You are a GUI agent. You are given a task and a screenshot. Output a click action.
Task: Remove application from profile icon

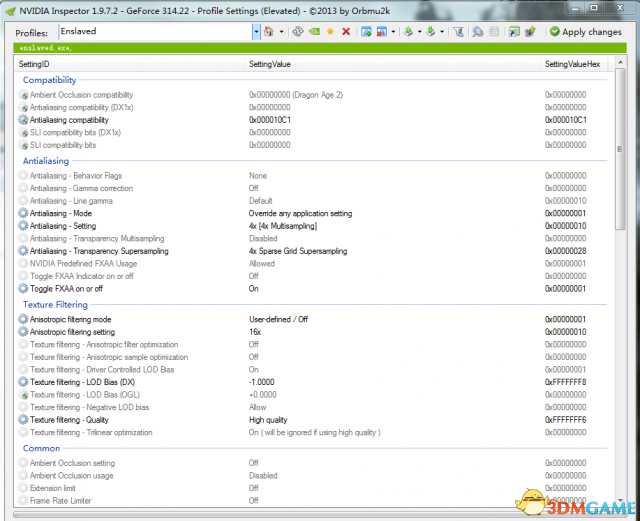pyautogui.click(x=382, y=32)
